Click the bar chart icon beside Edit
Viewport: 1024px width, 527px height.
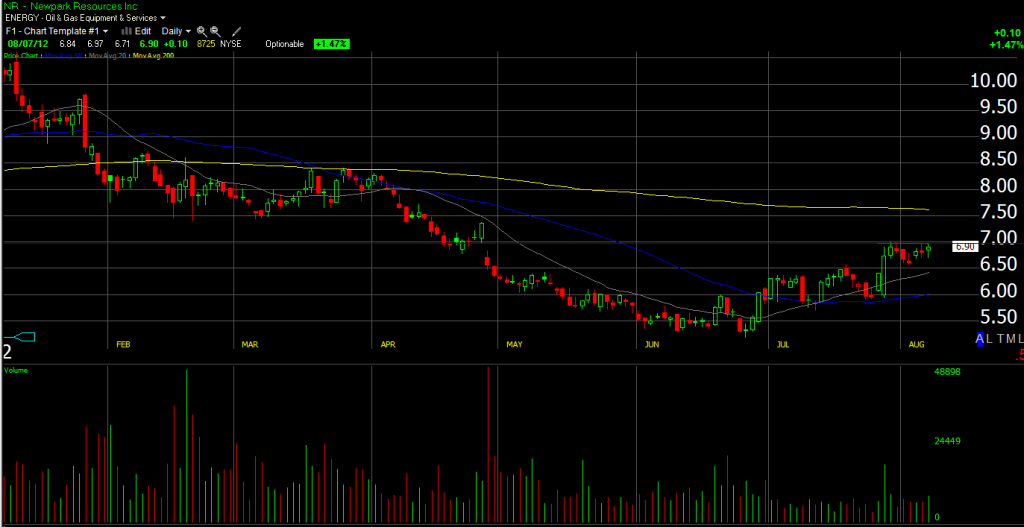125,32
